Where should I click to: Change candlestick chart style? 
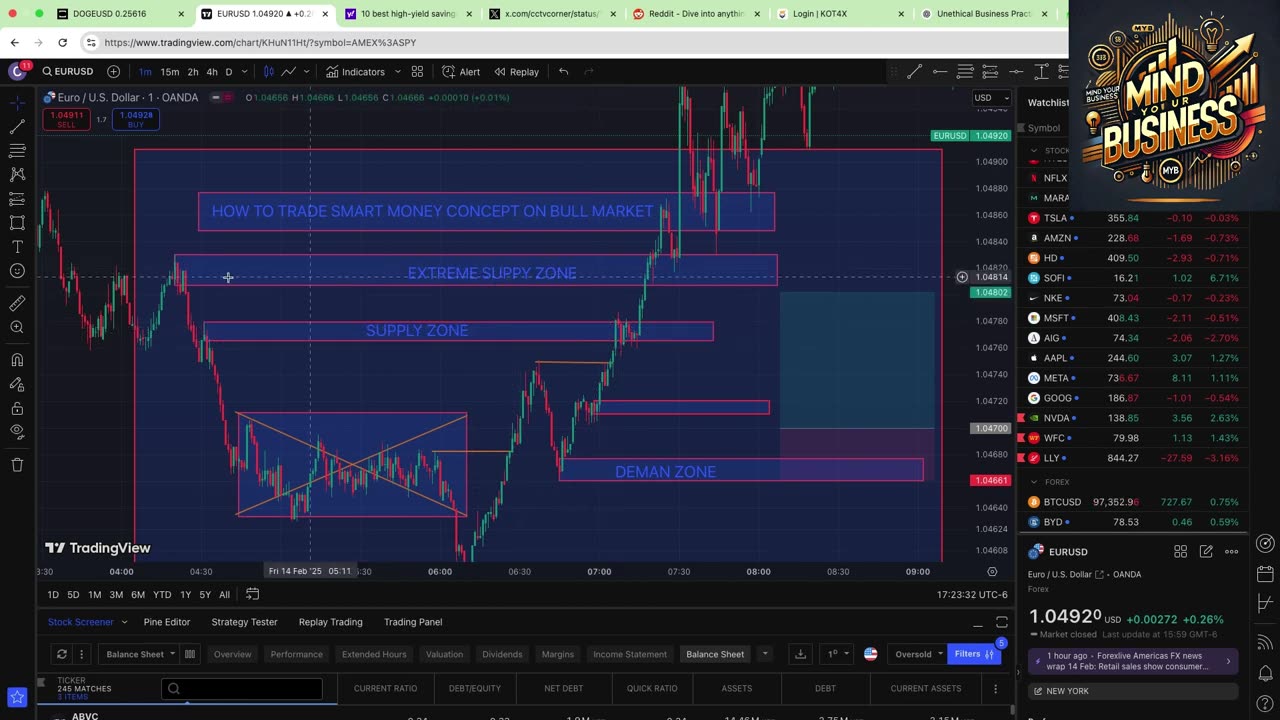pos(268,72)
